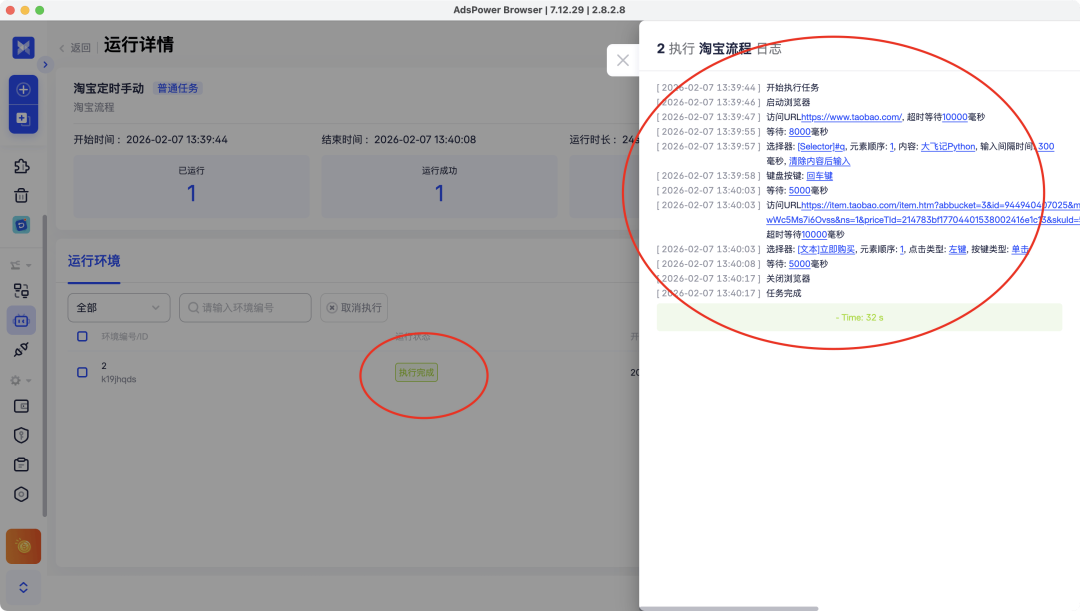The image size is (1080, 611).
Task: Click the orange coin rewards icon
Action: click(23, 546)
